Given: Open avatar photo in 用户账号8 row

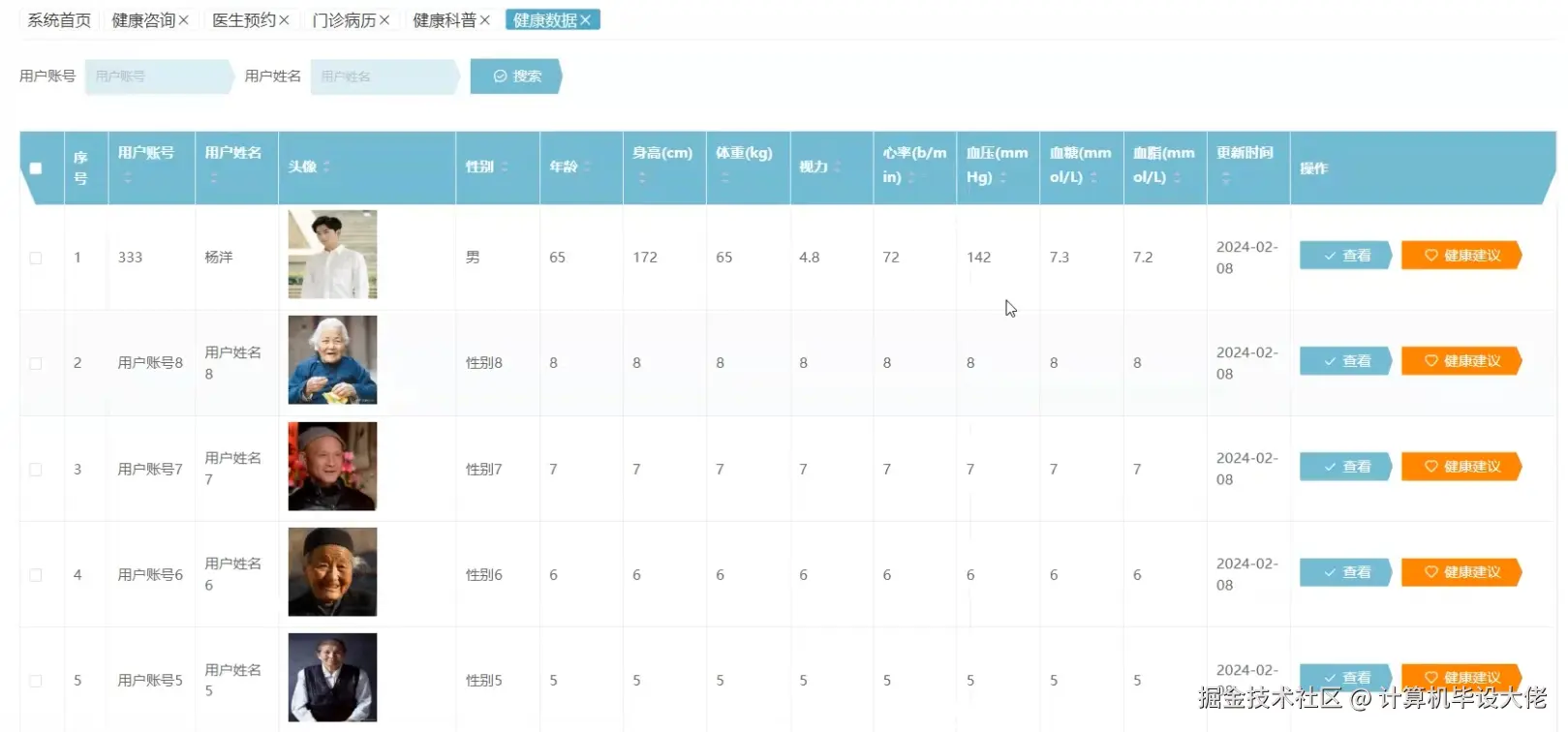Looking at the screenshot, I should pos(332,360).
